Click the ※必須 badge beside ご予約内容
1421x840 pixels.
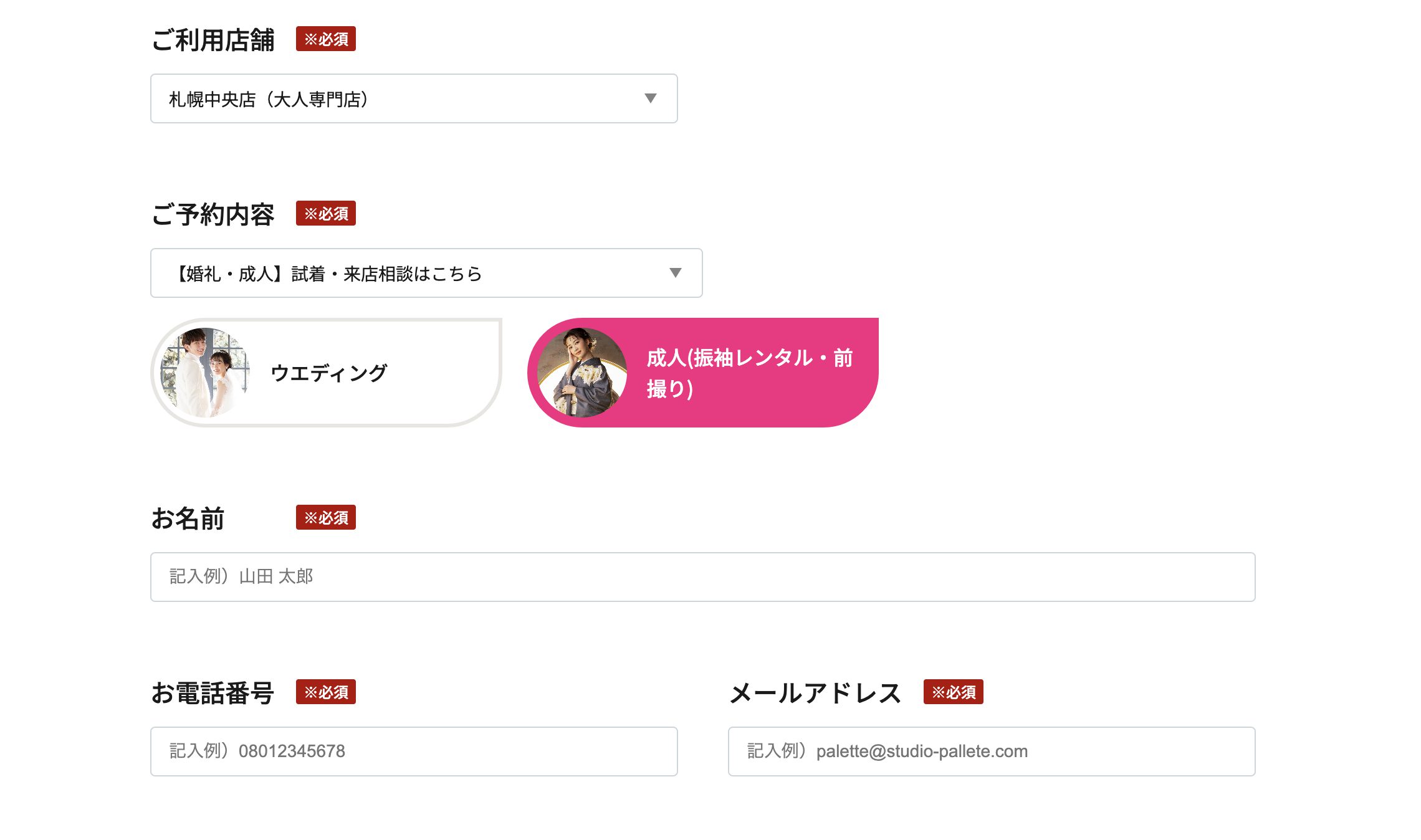pyautogui.click(x=326, y=214)
